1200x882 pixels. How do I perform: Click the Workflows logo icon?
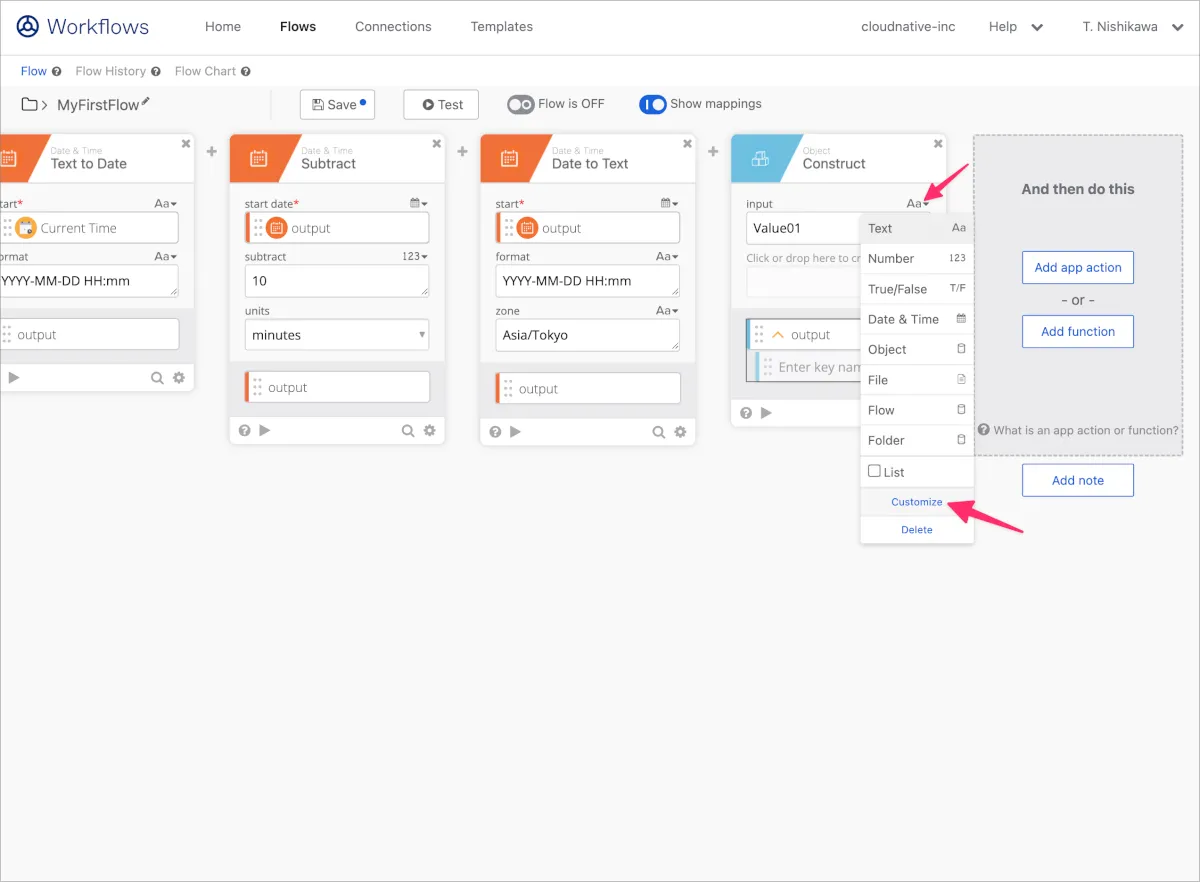(x=28, y=27)
